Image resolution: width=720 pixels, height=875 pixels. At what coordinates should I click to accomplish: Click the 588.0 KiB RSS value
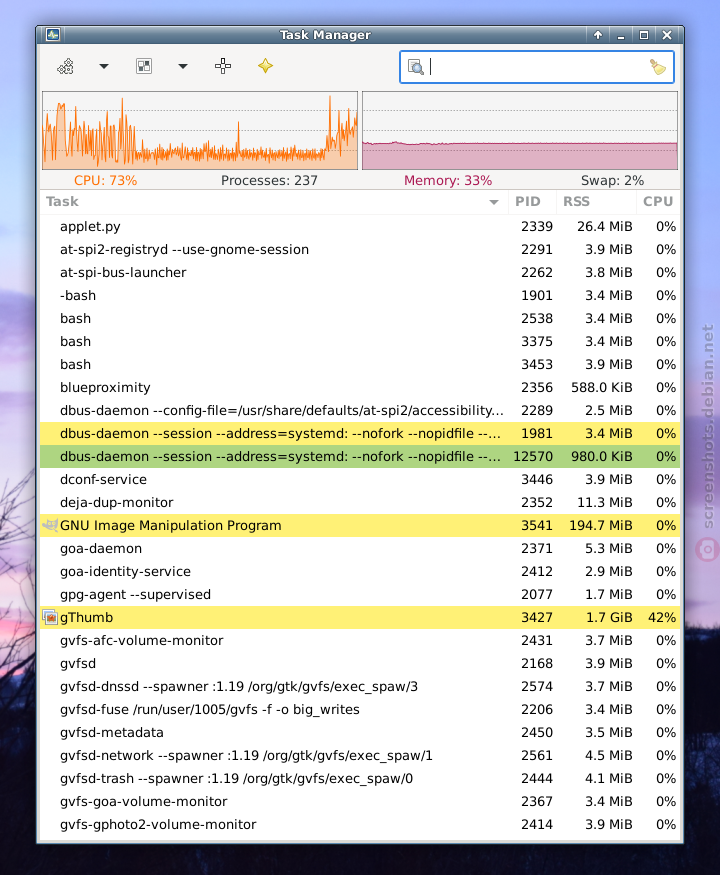602,387
